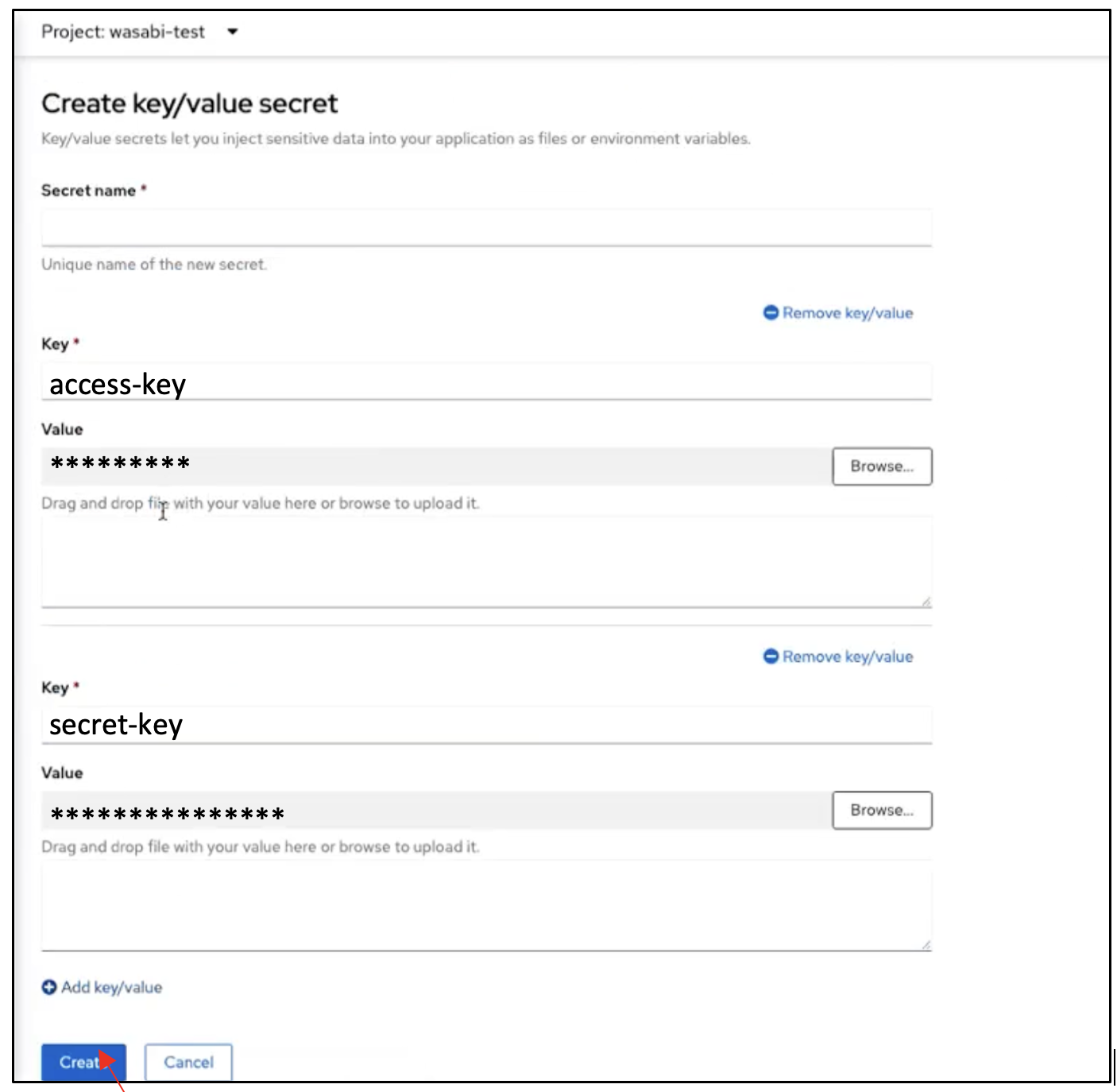This screenshot has height=1092, width=1117.
Task: Click the Create button
Action: [x=83, y=1062]
